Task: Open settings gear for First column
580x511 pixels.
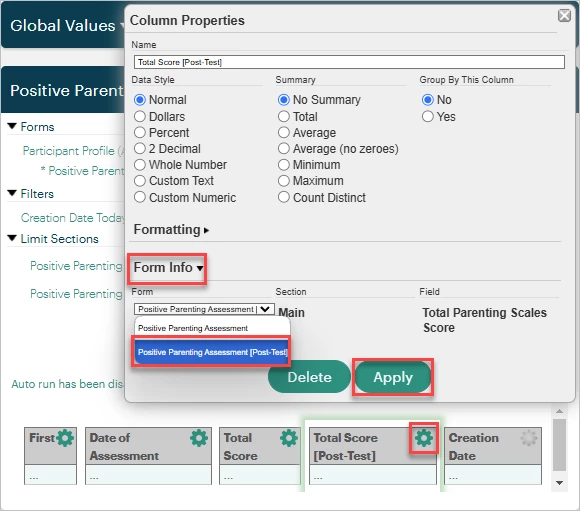Action: coord(65,438)
